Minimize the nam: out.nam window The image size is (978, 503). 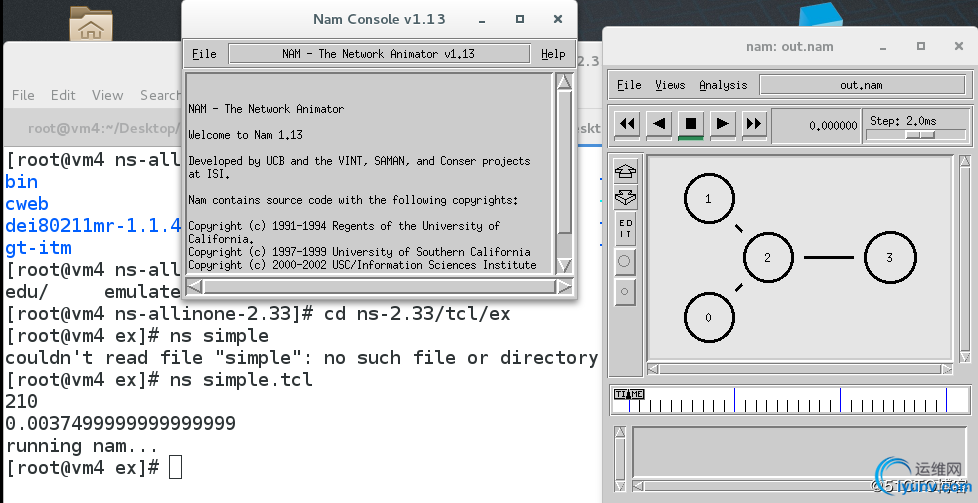[x=883, y=47]
